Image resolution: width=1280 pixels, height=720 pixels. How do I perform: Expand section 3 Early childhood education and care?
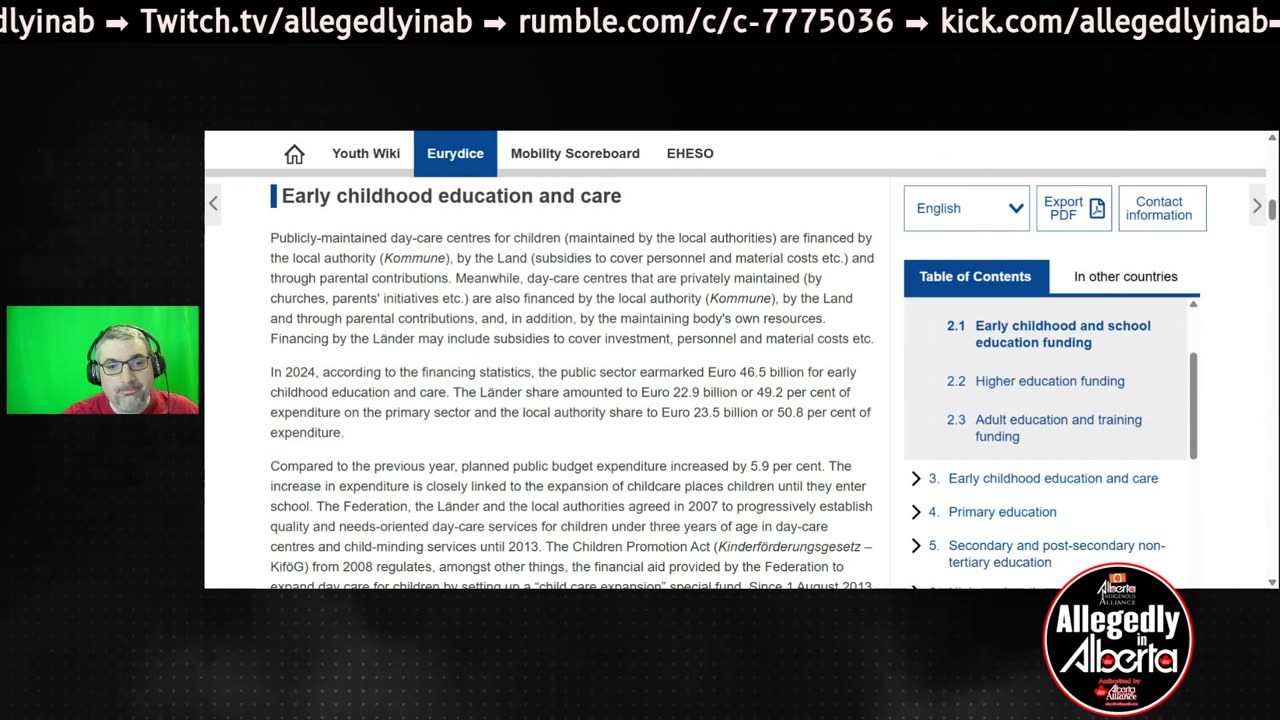point(916,479)
